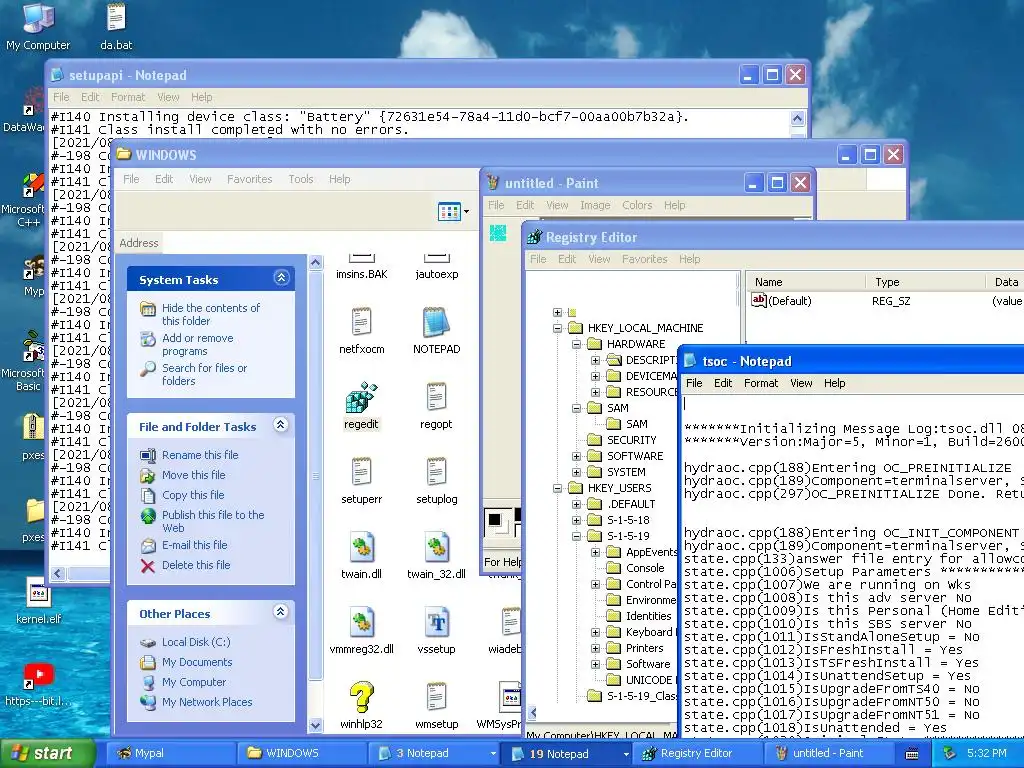Open the language bar keyboard tray icon
Screen dimensions: 1024x768
point(912,754)
